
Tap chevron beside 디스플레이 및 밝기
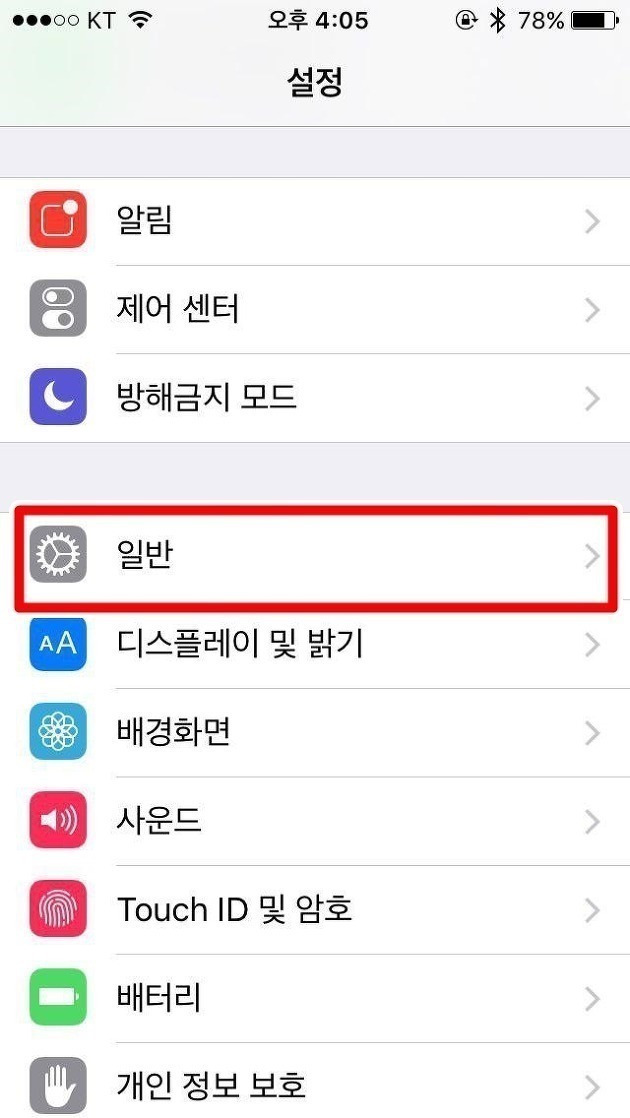(592, 645)
